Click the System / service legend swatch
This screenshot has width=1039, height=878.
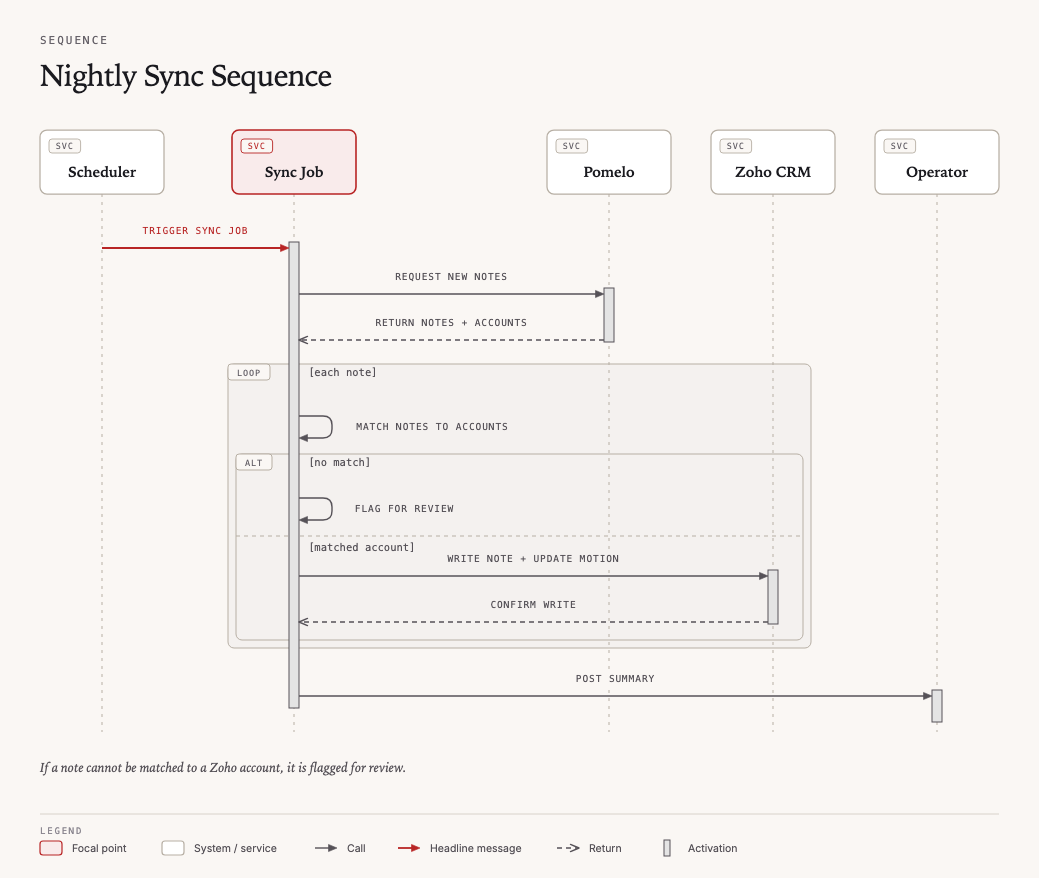point(173,848)
